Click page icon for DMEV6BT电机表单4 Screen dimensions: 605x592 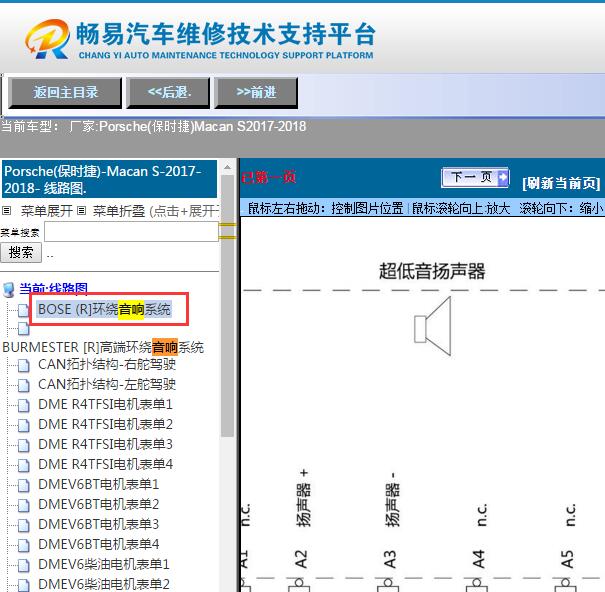click(x=23, y=546)
